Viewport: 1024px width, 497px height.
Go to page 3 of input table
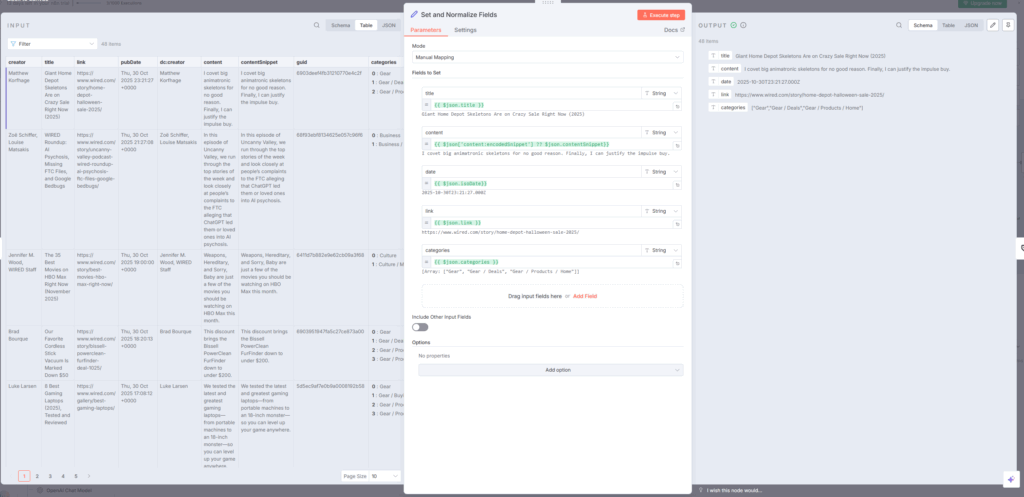(x=50, y=477)
